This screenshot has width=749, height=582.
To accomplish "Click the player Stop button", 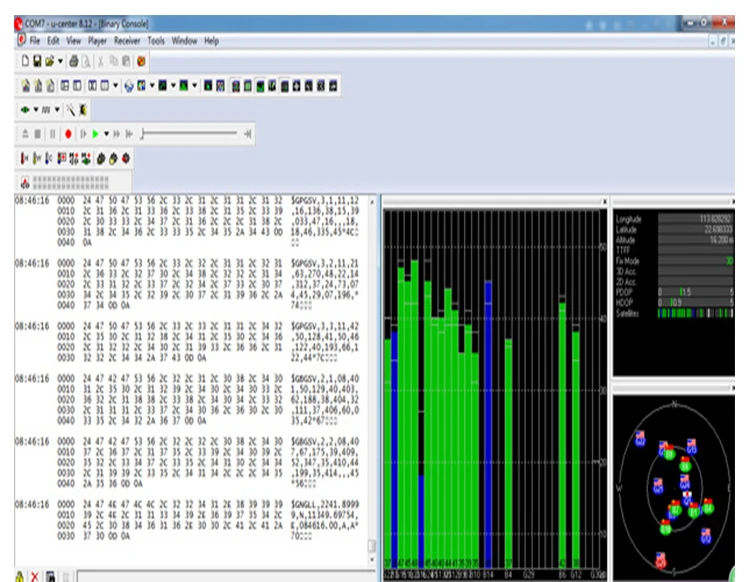I will [38, 134].
